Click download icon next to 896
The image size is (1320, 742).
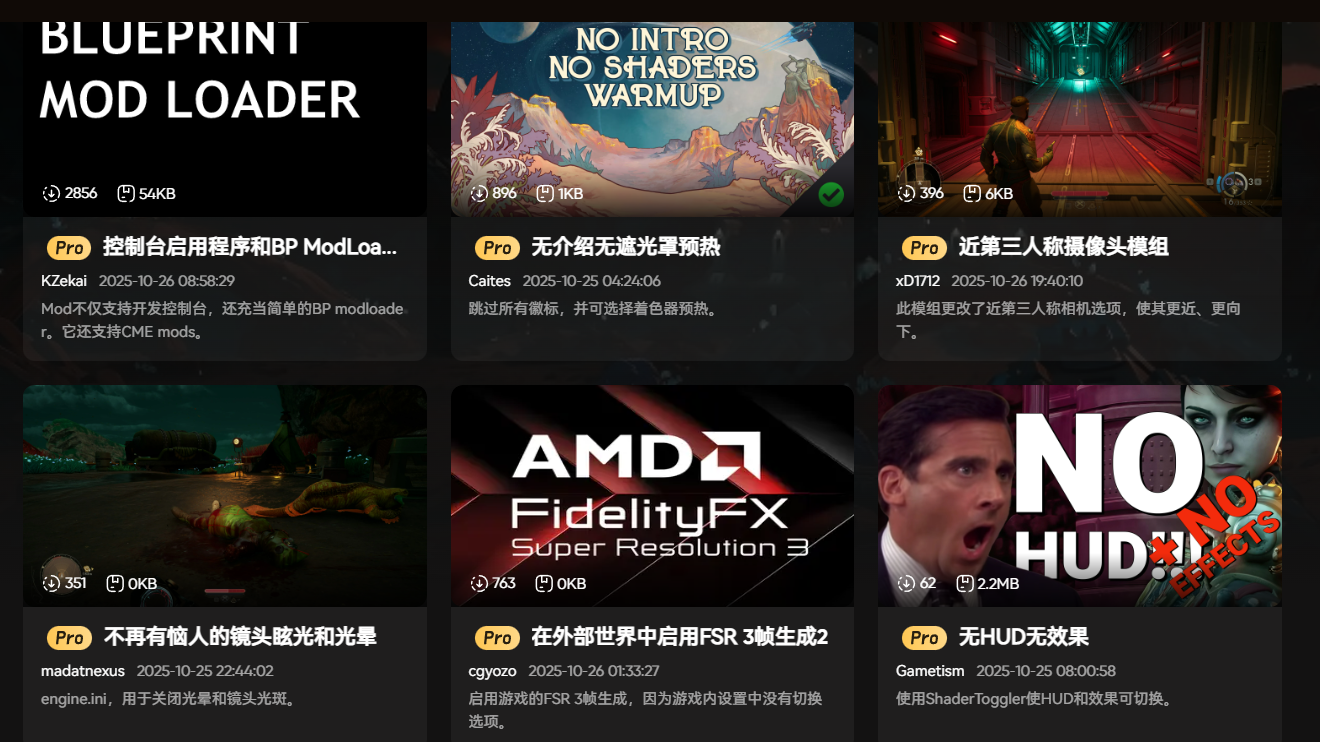(x=479, y=193)
